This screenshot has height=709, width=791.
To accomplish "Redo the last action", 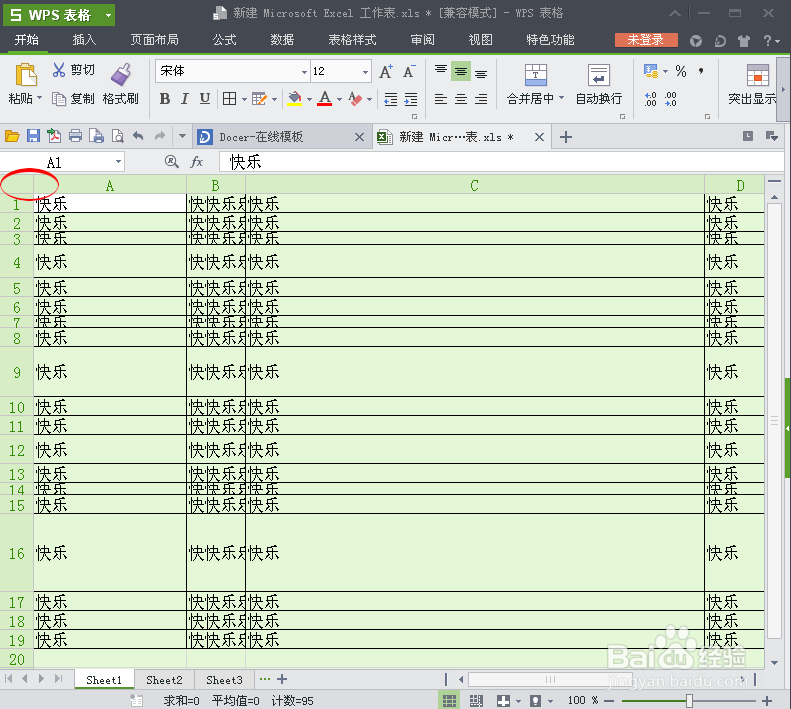I will point(159,136).
